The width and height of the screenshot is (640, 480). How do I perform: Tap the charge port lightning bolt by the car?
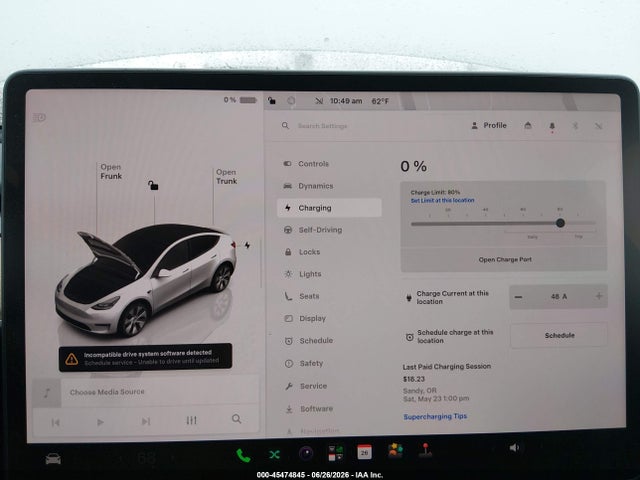247,245
